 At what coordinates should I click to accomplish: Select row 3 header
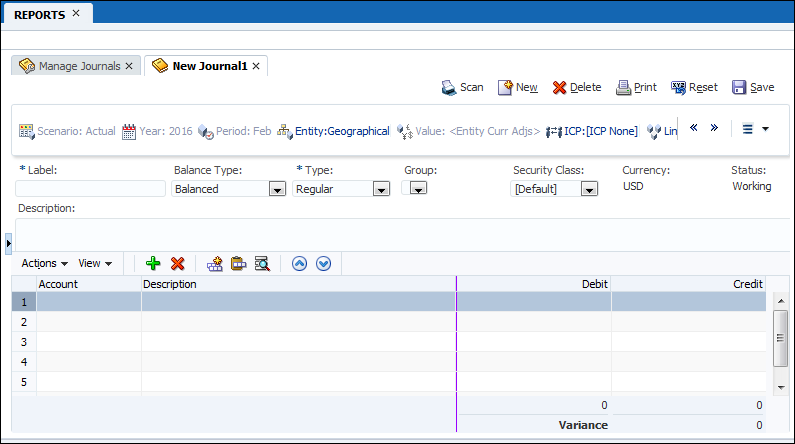(24, 342)
